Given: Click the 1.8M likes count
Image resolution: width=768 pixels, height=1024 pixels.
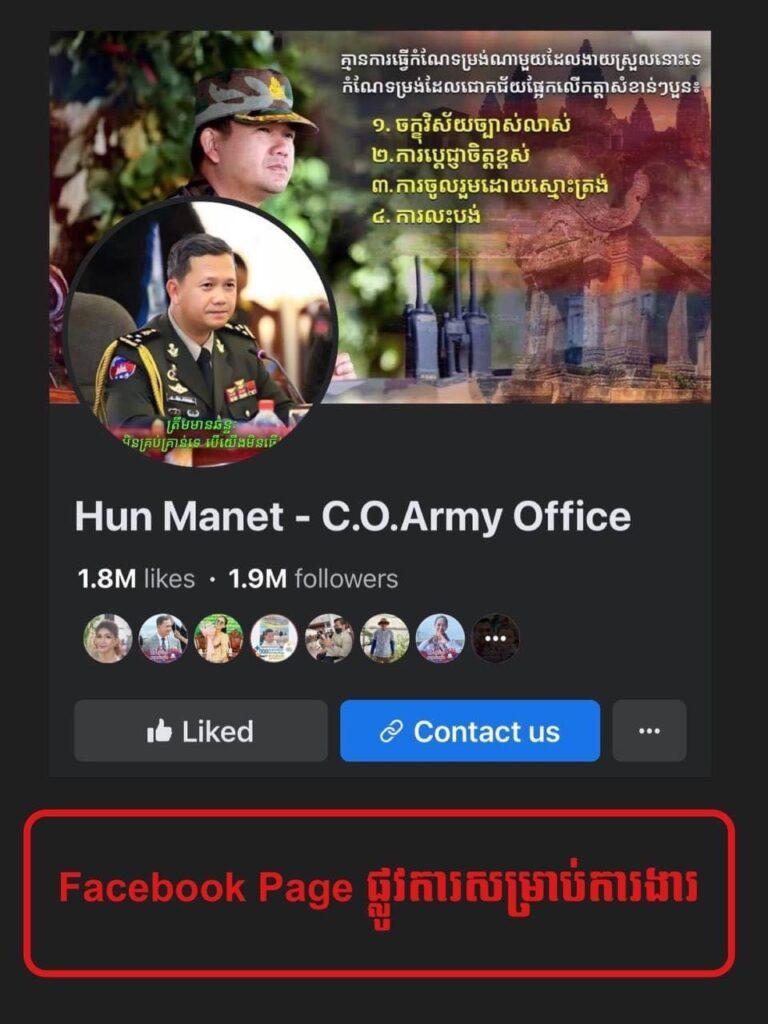Looking at the screenshot, I should [x=136, y=579].
